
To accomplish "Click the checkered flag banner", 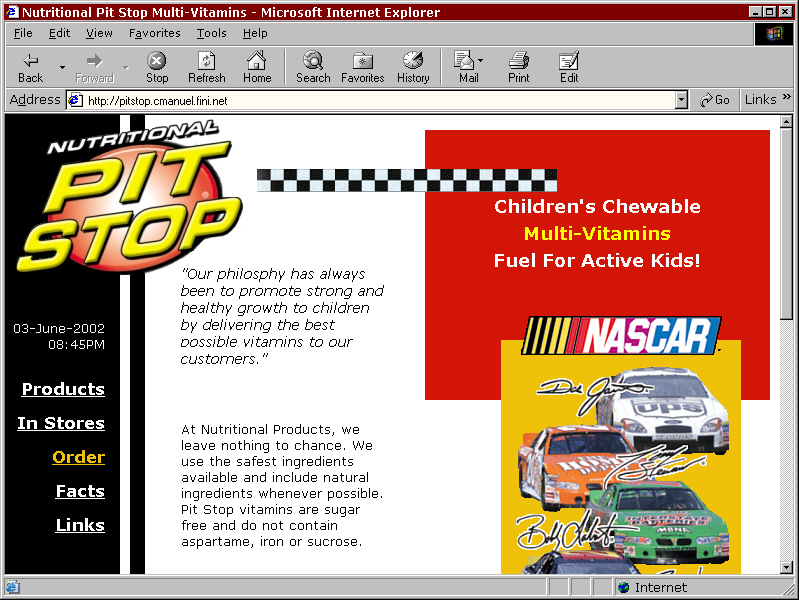I will (x=407, y=180).
